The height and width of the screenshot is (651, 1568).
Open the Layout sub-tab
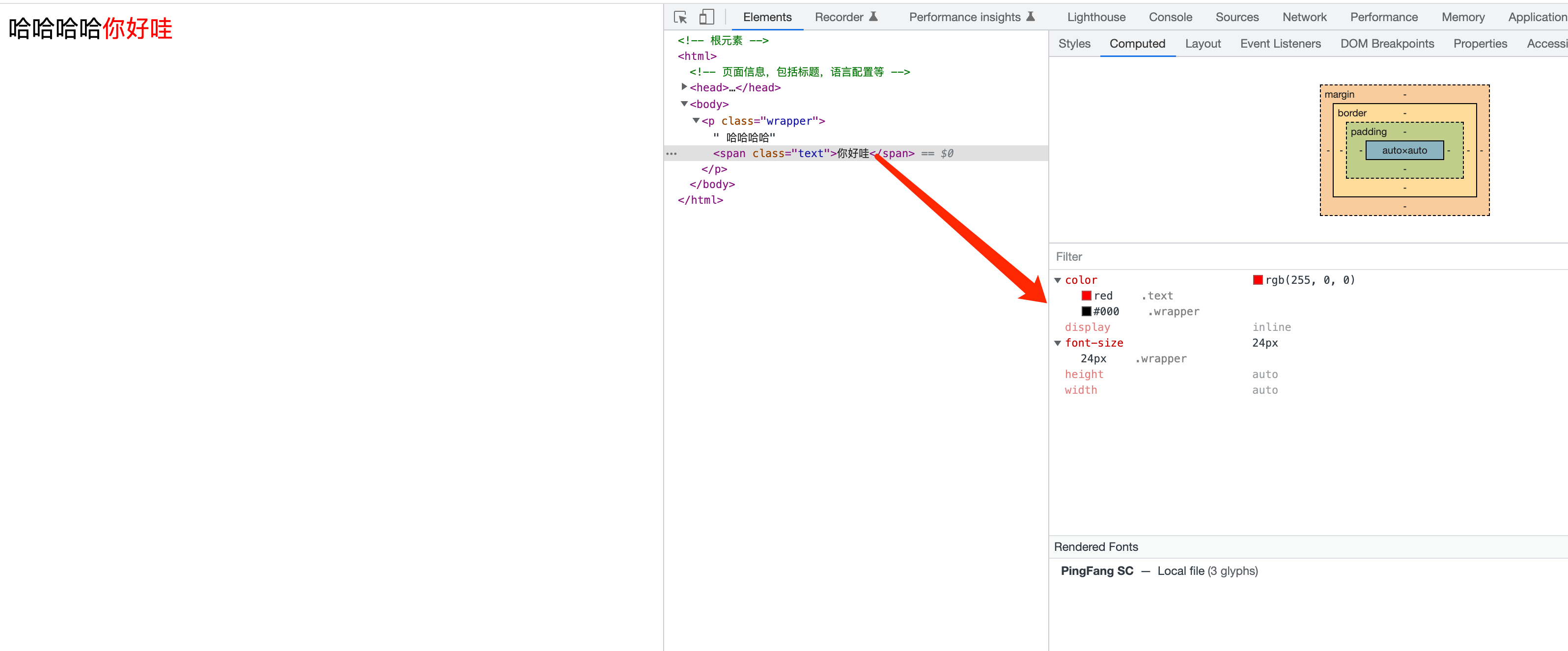[x=1203, y=44]
